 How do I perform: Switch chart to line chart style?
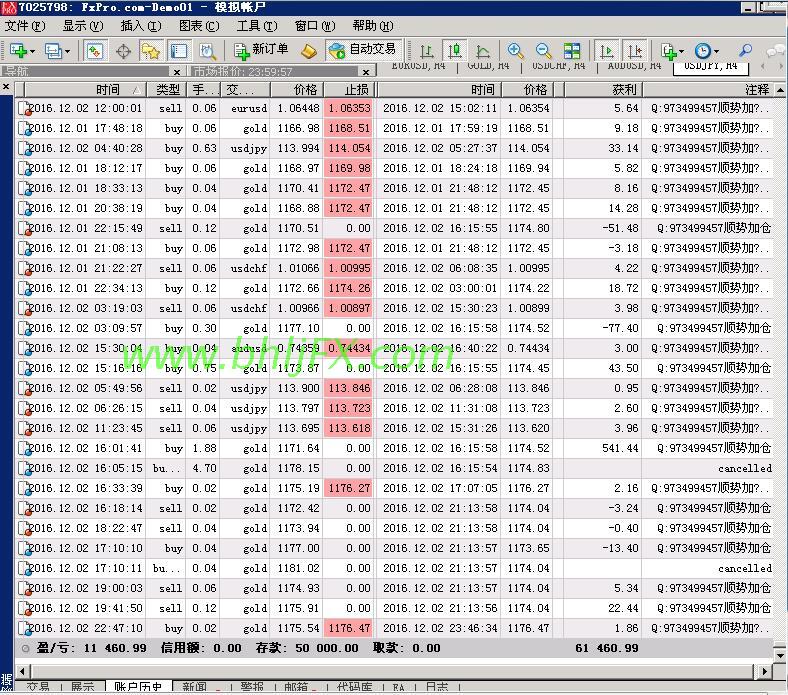[483, 51]
